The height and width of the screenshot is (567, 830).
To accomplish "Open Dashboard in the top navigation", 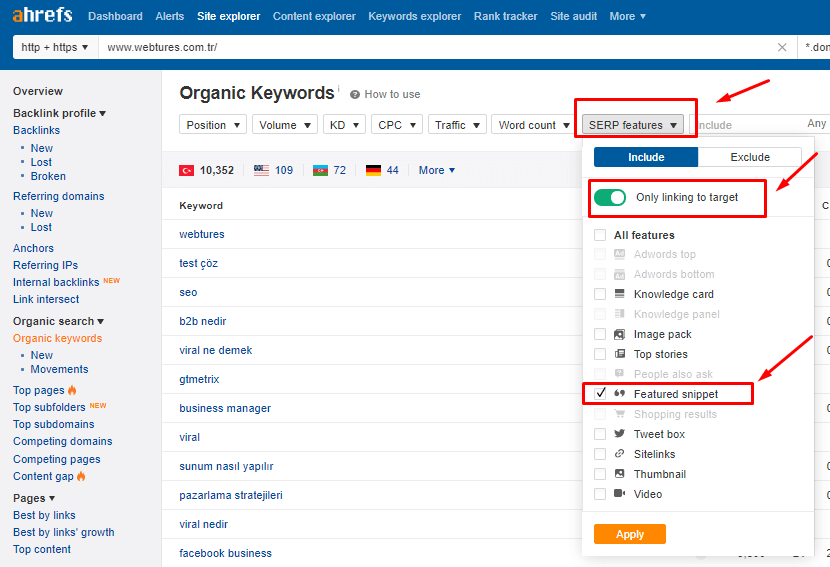I will 115,16.
